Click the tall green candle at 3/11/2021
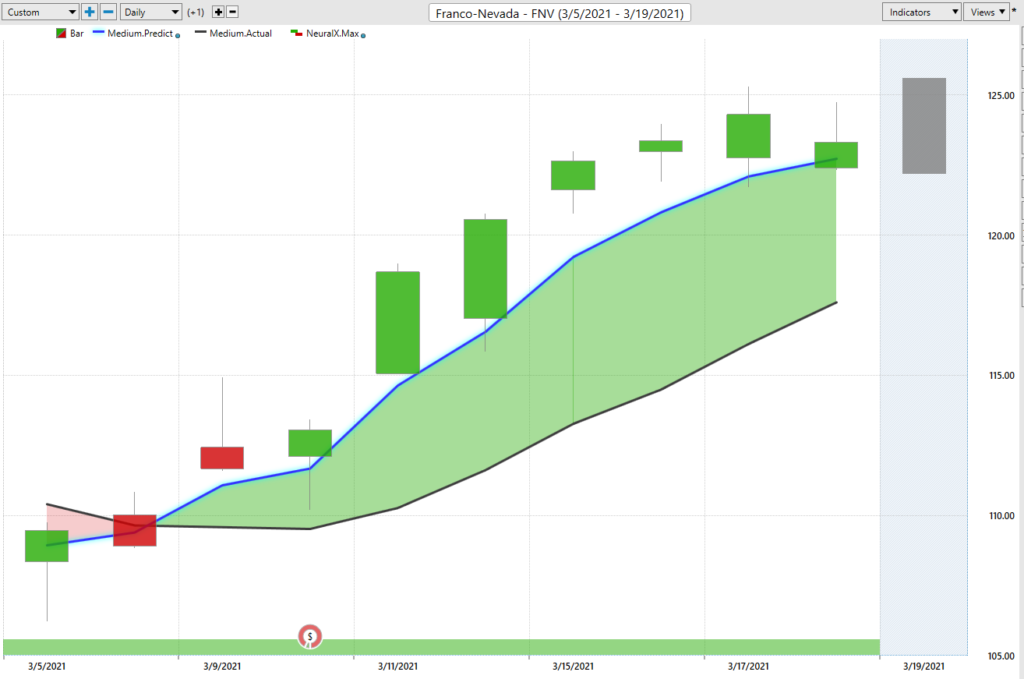Screen dimensions: 1024x679 [x=398, y=323]
